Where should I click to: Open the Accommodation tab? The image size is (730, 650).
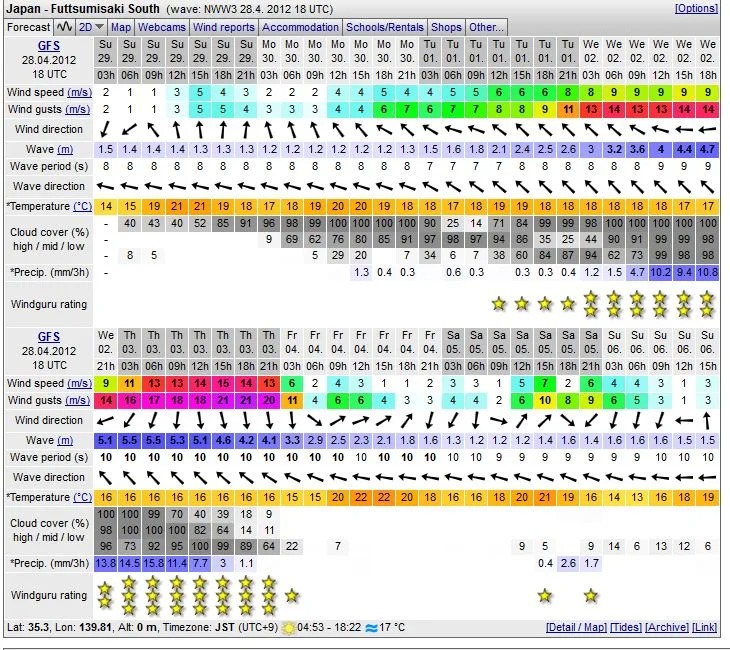pyautogui.click(x=300, y=27)
